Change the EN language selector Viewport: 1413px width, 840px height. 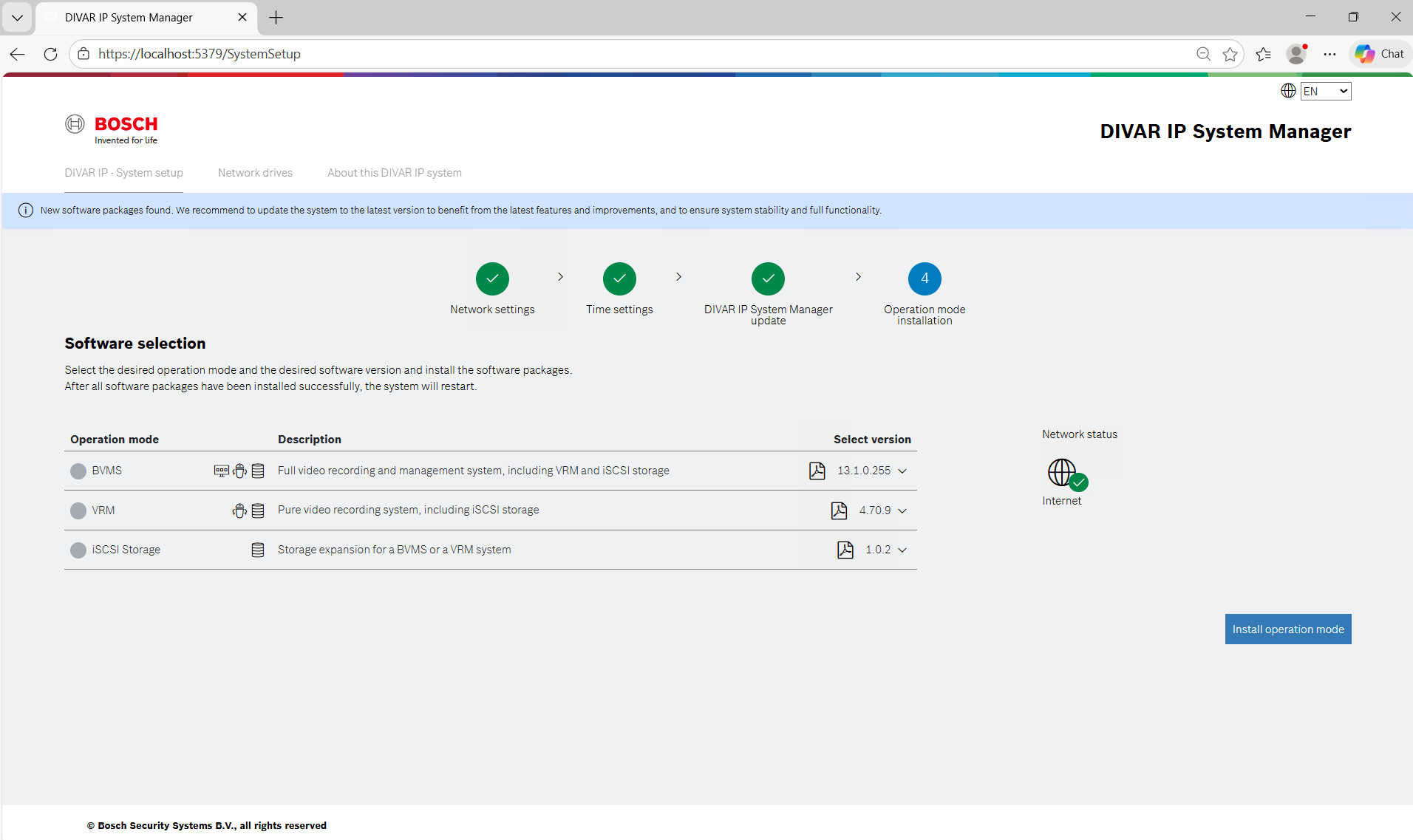pos(1326,90)
